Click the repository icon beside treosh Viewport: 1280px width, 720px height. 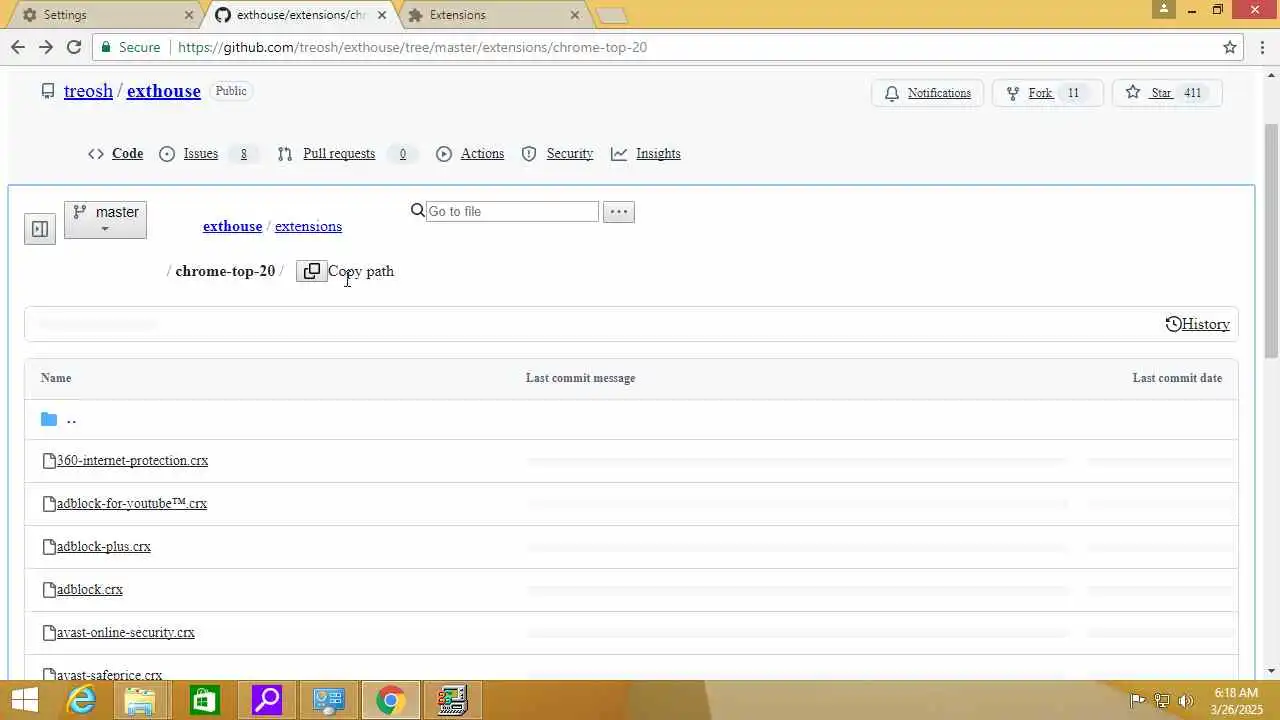pos(48,91)
